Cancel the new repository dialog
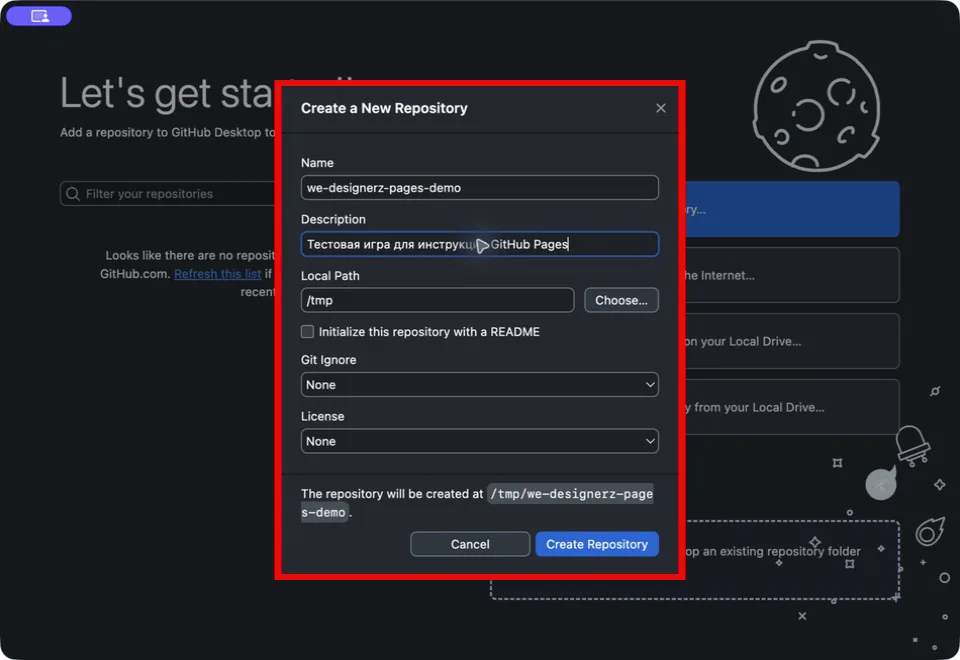960x660 pixels. point(470,544)
